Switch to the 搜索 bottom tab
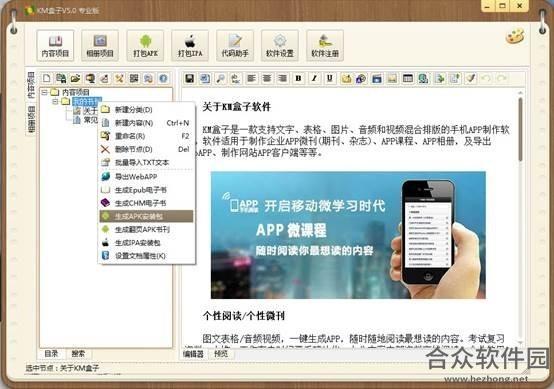Viewport: 554px width, 389px height. point(78,353)
